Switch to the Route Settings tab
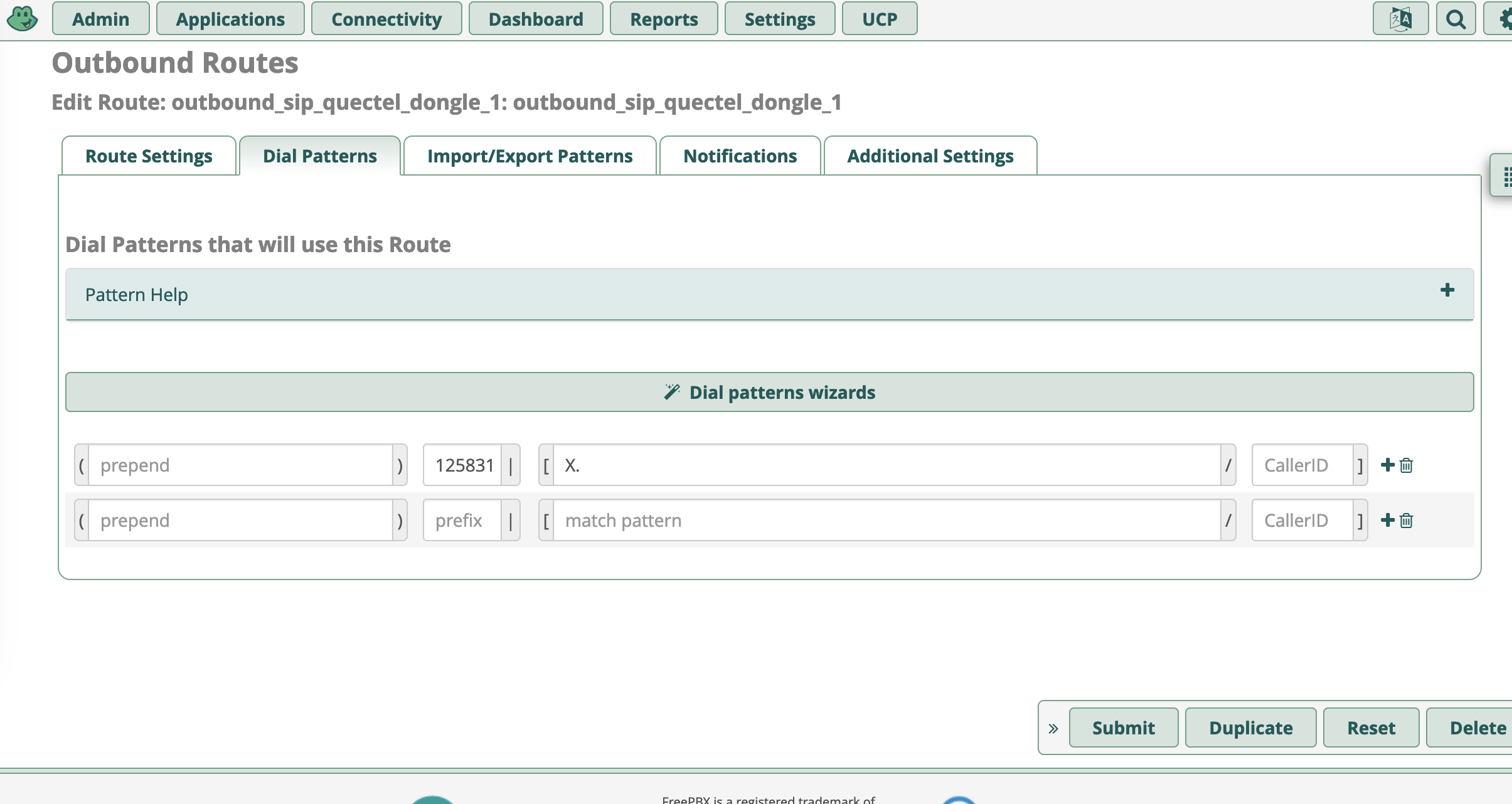The height and width of the screenshot is (804, 1512). (149, 156)
